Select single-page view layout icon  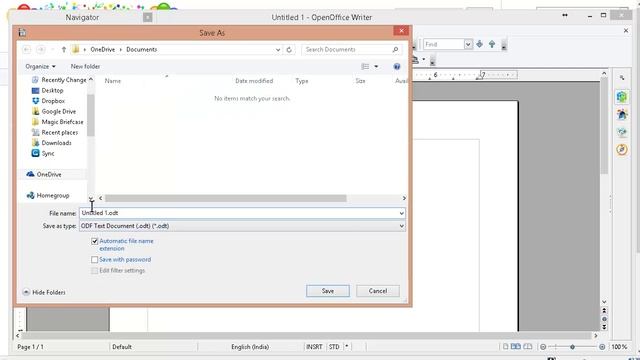pos(505,347)
